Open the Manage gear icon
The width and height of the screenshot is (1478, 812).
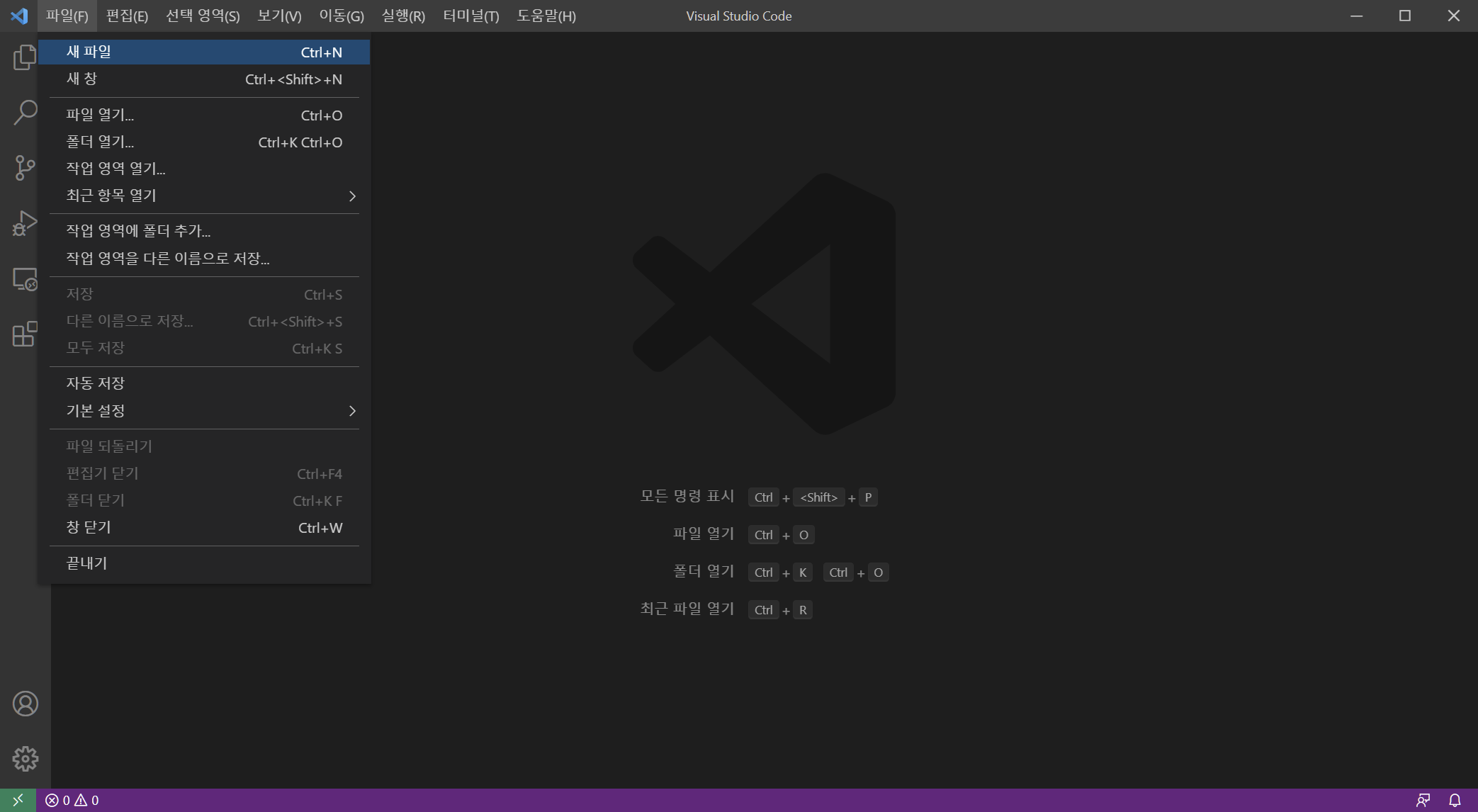coord(25,759)
